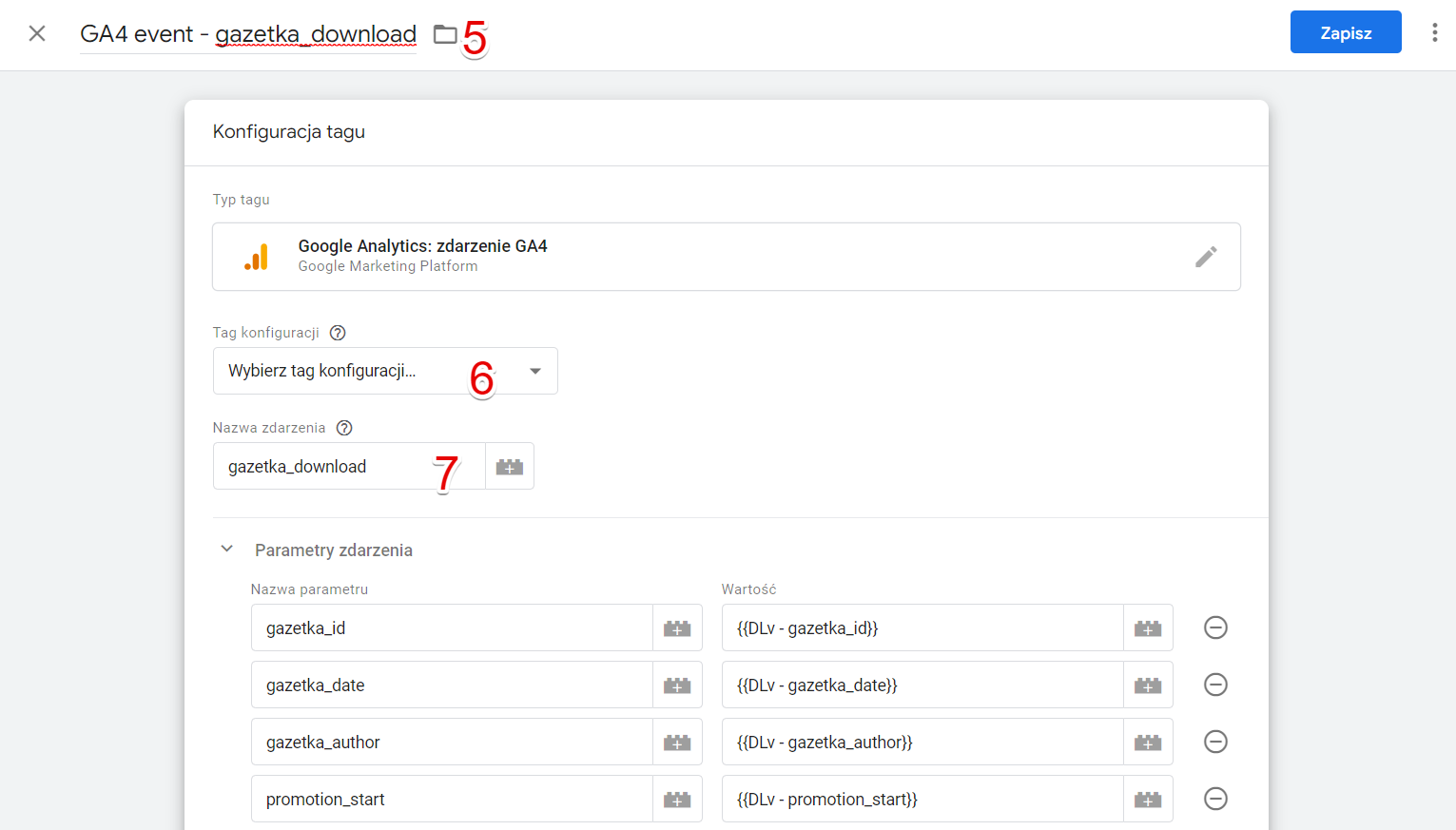Click the help icon next to Nazwa zdarzenia

(344, 428)
